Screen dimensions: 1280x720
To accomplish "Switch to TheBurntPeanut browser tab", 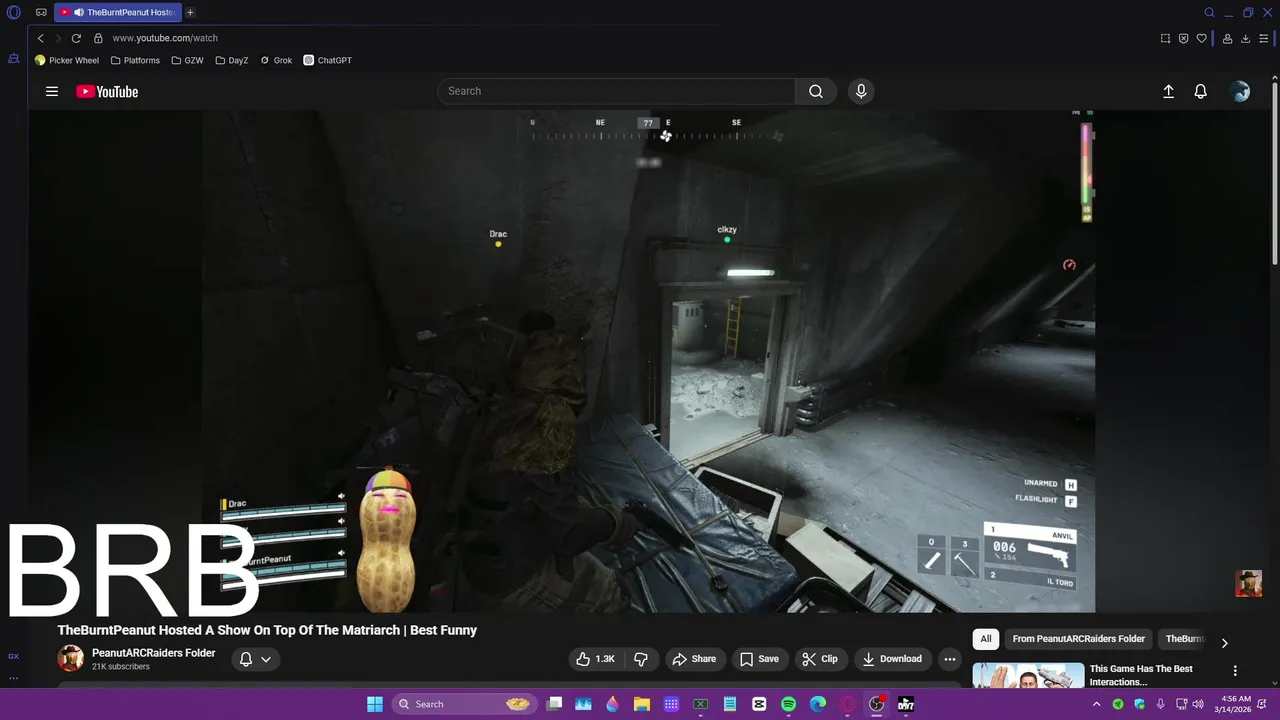I will pyautogui.click(x=118, y=13).
